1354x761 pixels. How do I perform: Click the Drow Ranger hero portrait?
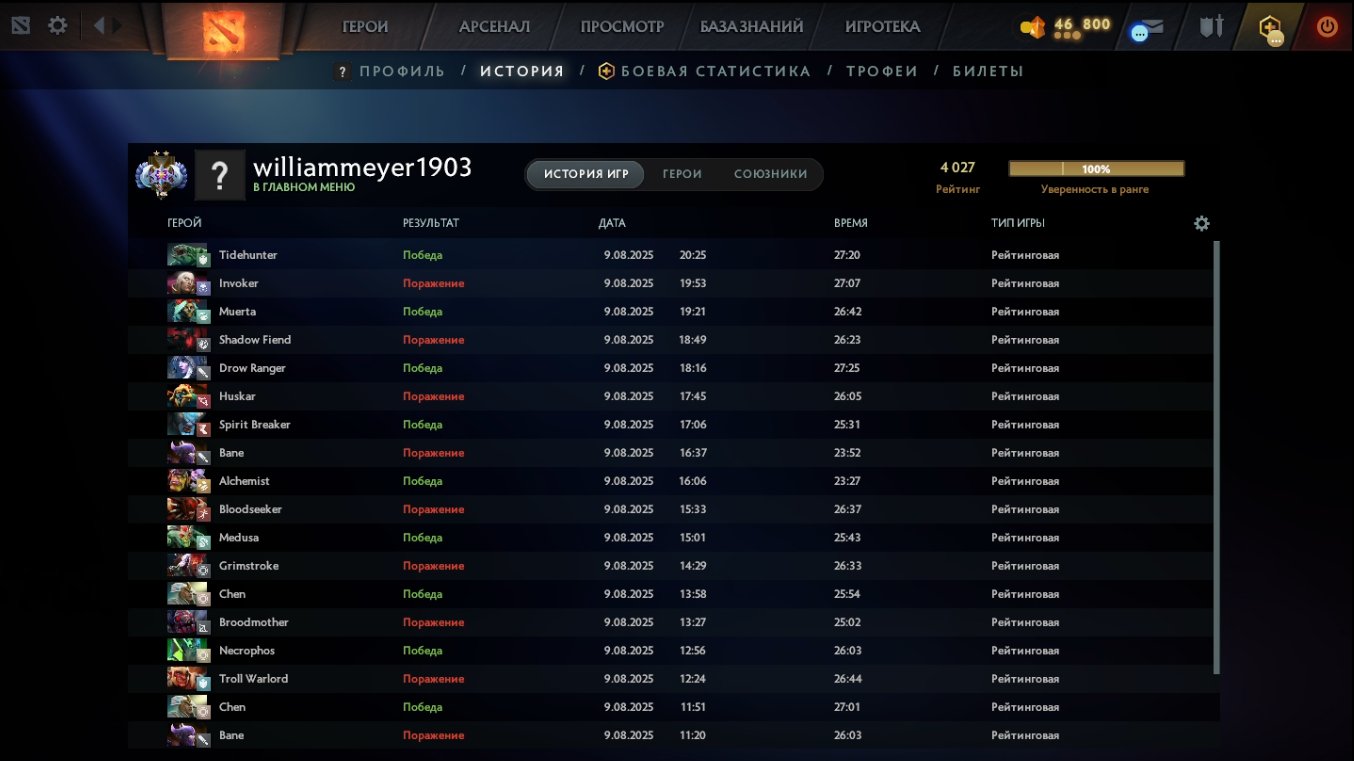pos(187,368)
